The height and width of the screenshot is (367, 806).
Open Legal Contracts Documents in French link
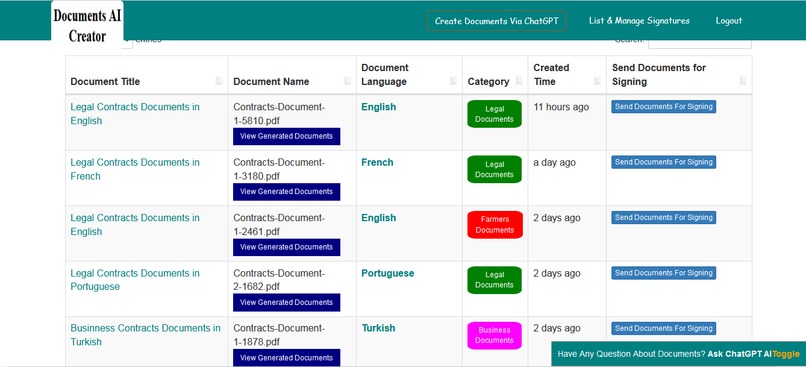pyautogui.click(x=135, y=169)
